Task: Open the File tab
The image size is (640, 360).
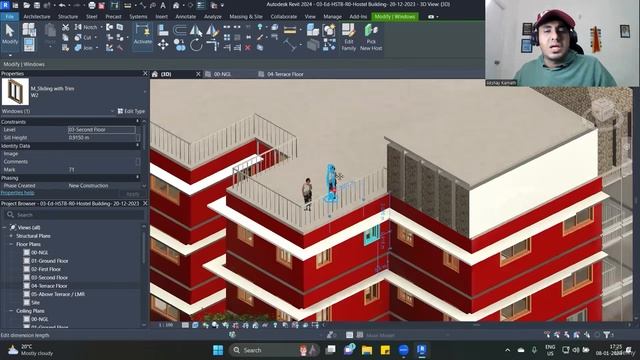Action: [x=9, y=17]
